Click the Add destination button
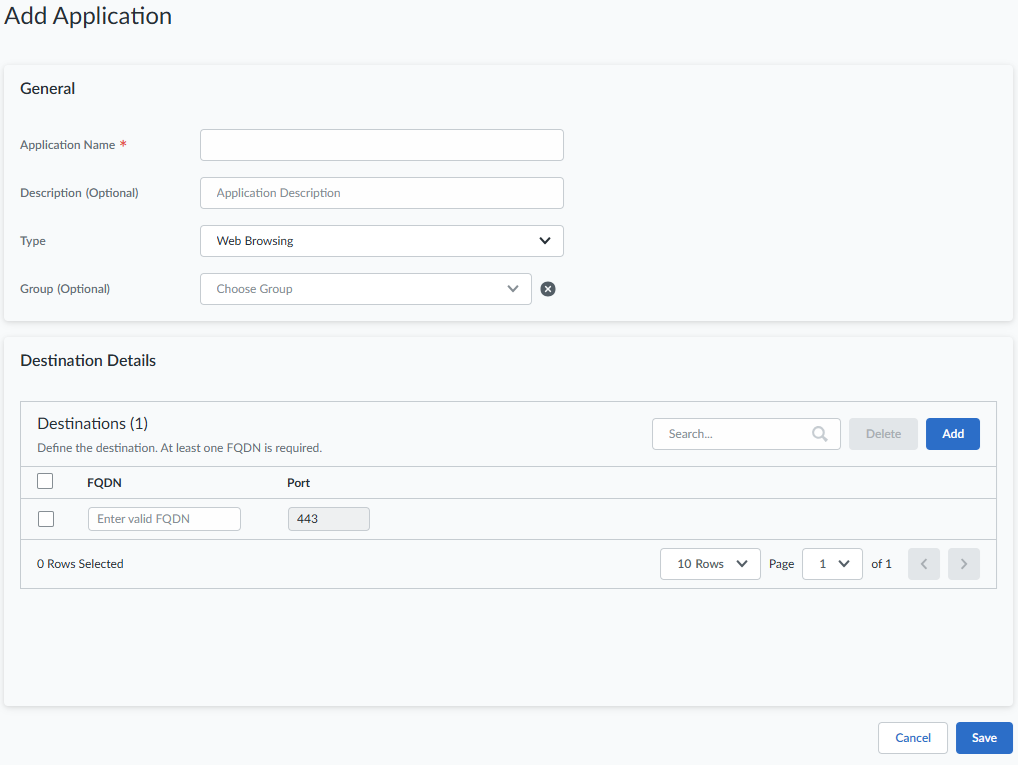This screenshot has height=765, width=1018. pos(953,434)
